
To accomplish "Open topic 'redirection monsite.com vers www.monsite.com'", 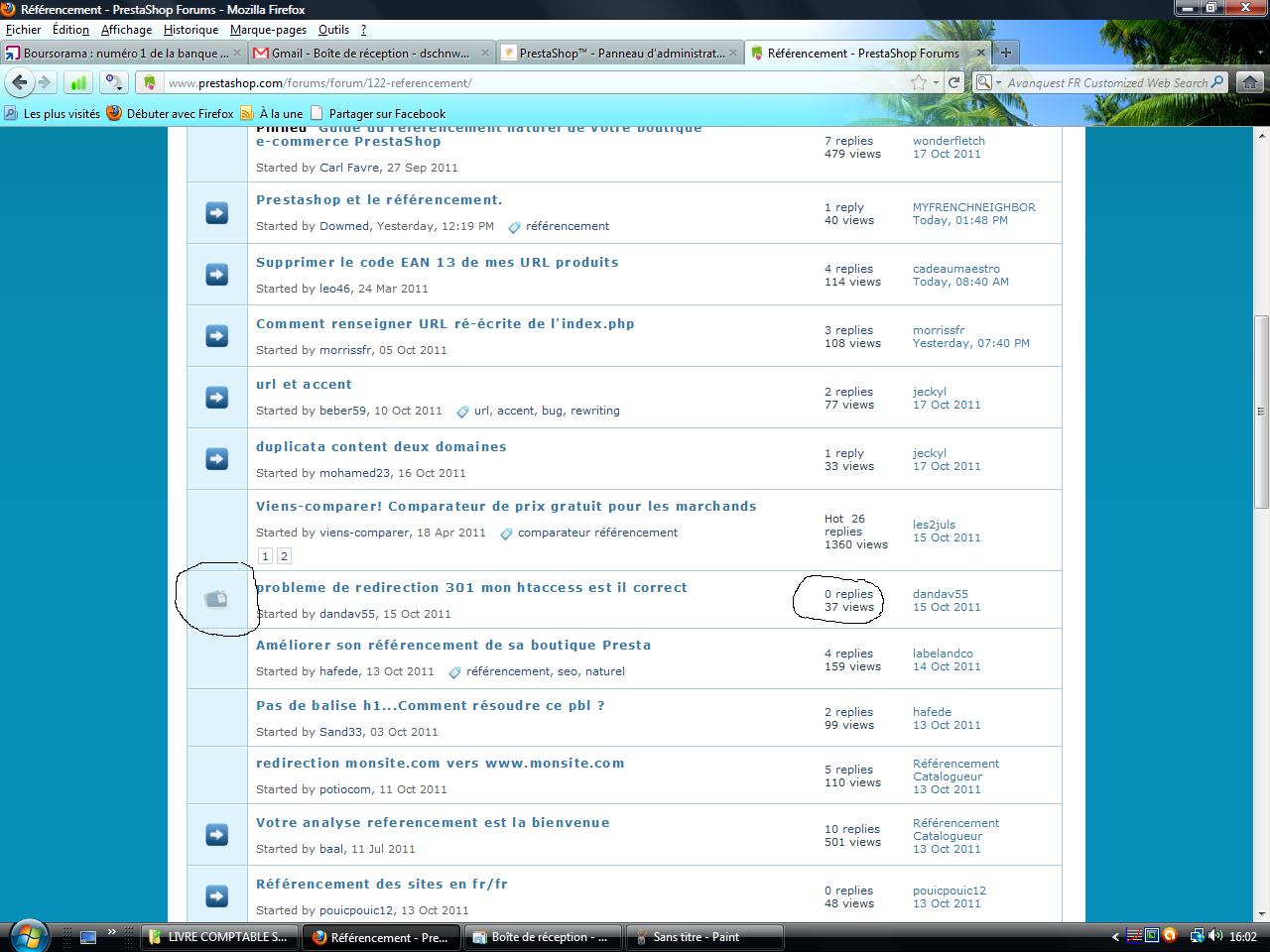I will 440,763.
